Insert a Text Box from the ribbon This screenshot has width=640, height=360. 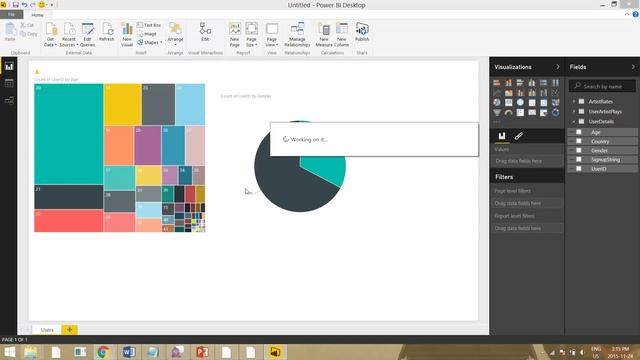[x=149, y=25]
